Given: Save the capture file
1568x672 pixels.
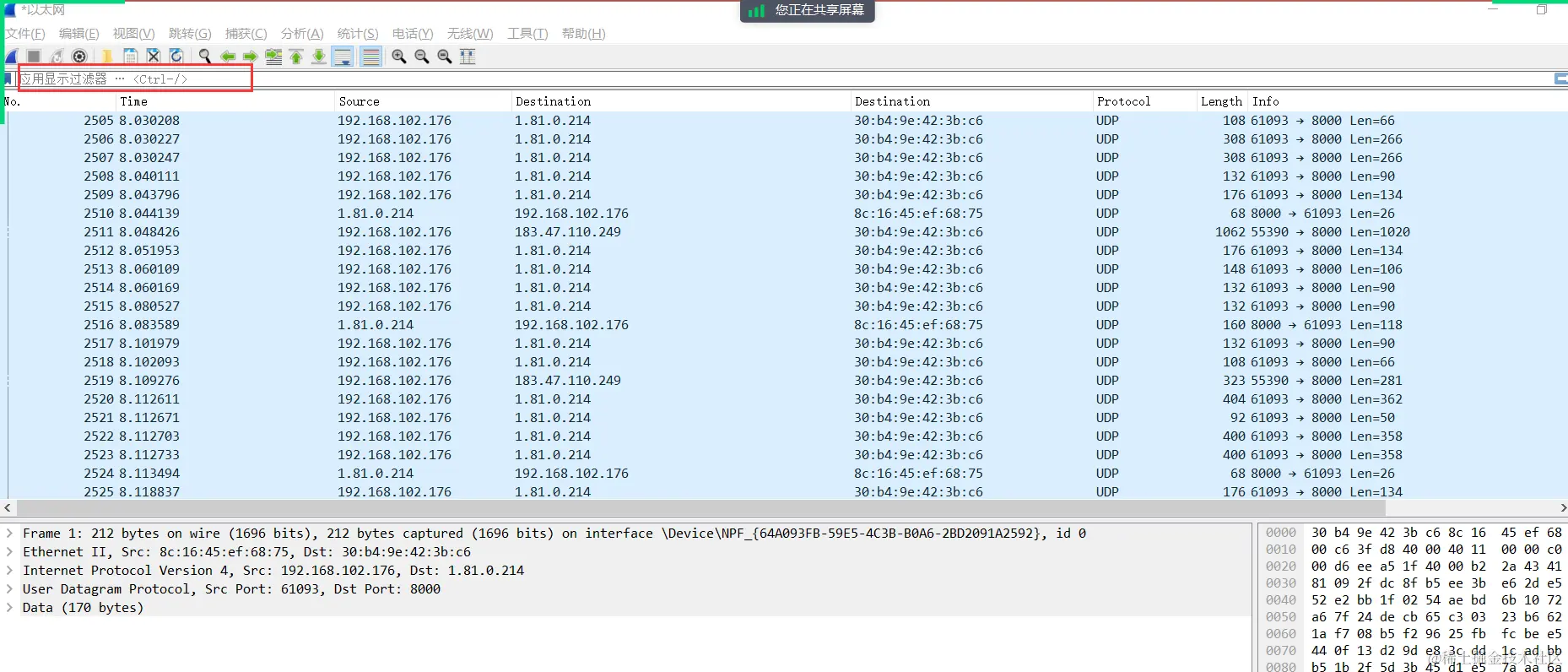Looking at the screenshot, I should point(130,57).
